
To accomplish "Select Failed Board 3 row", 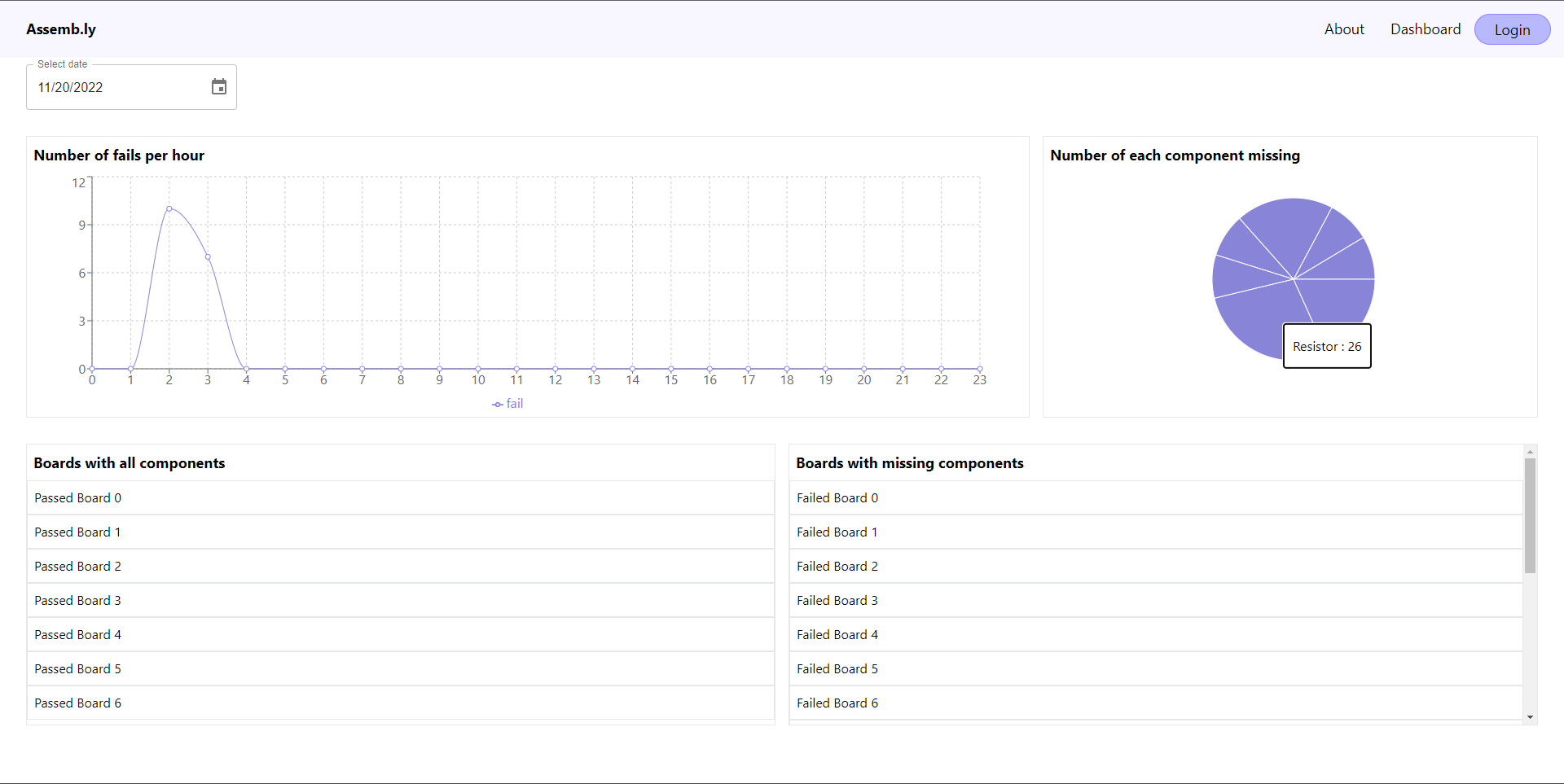I will 1156,600.
